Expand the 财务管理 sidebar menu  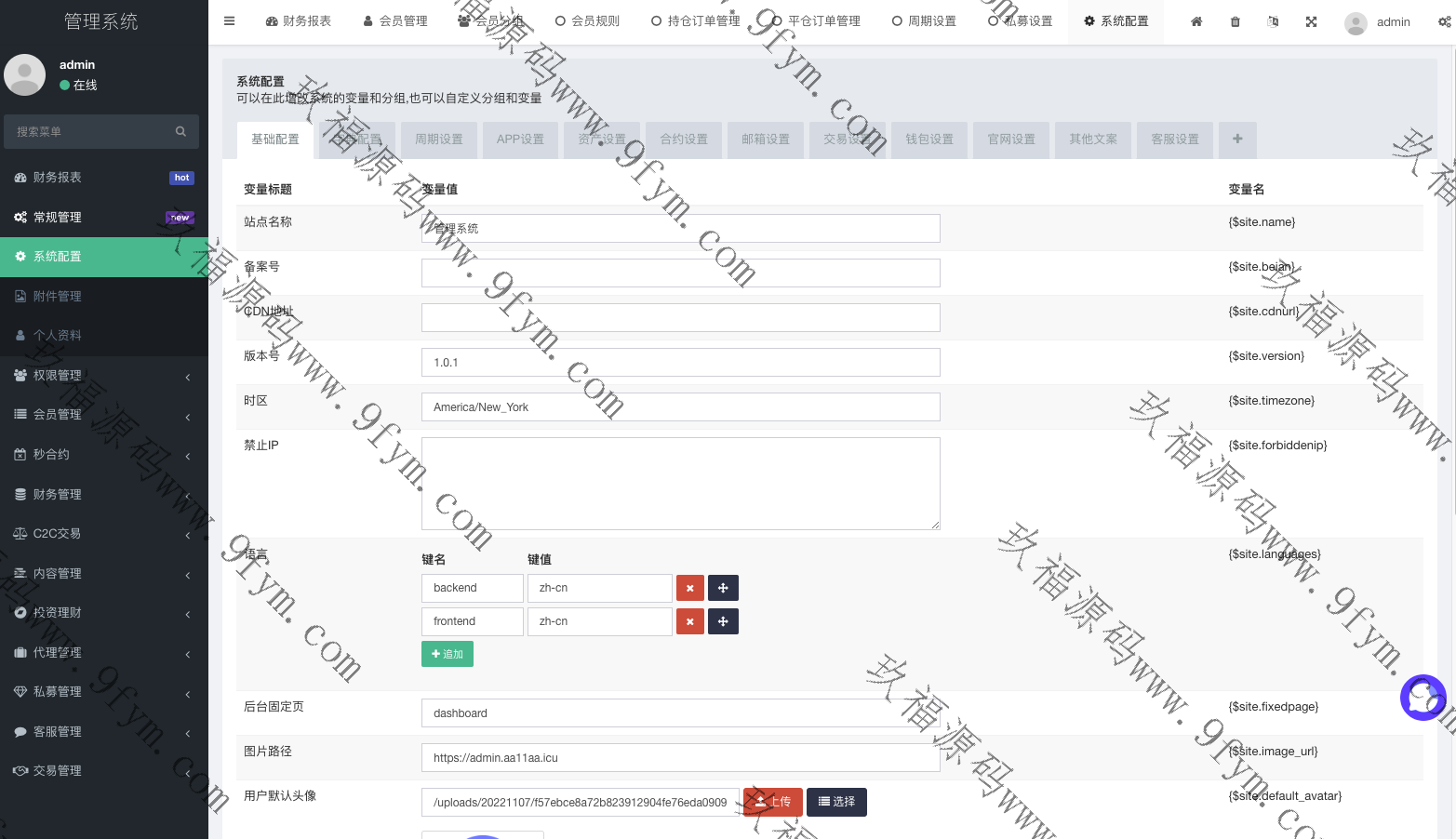tap(103, 495)
